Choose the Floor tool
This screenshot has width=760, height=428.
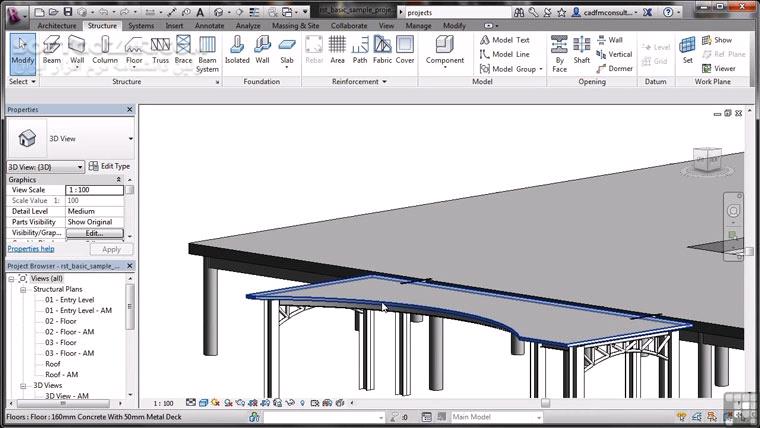(x=134, y=51)
